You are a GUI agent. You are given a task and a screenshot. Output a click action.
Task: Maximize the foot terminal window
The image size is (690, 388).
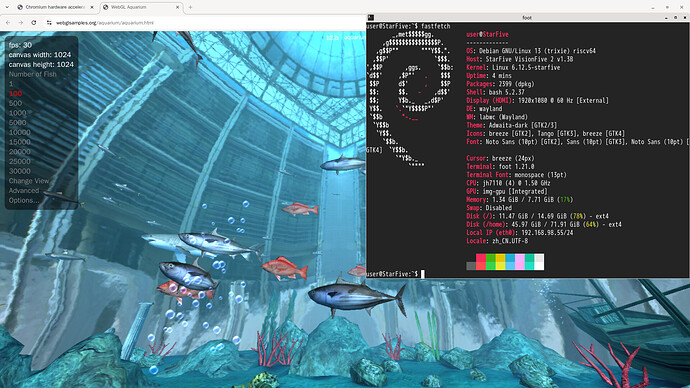(675, 18)
